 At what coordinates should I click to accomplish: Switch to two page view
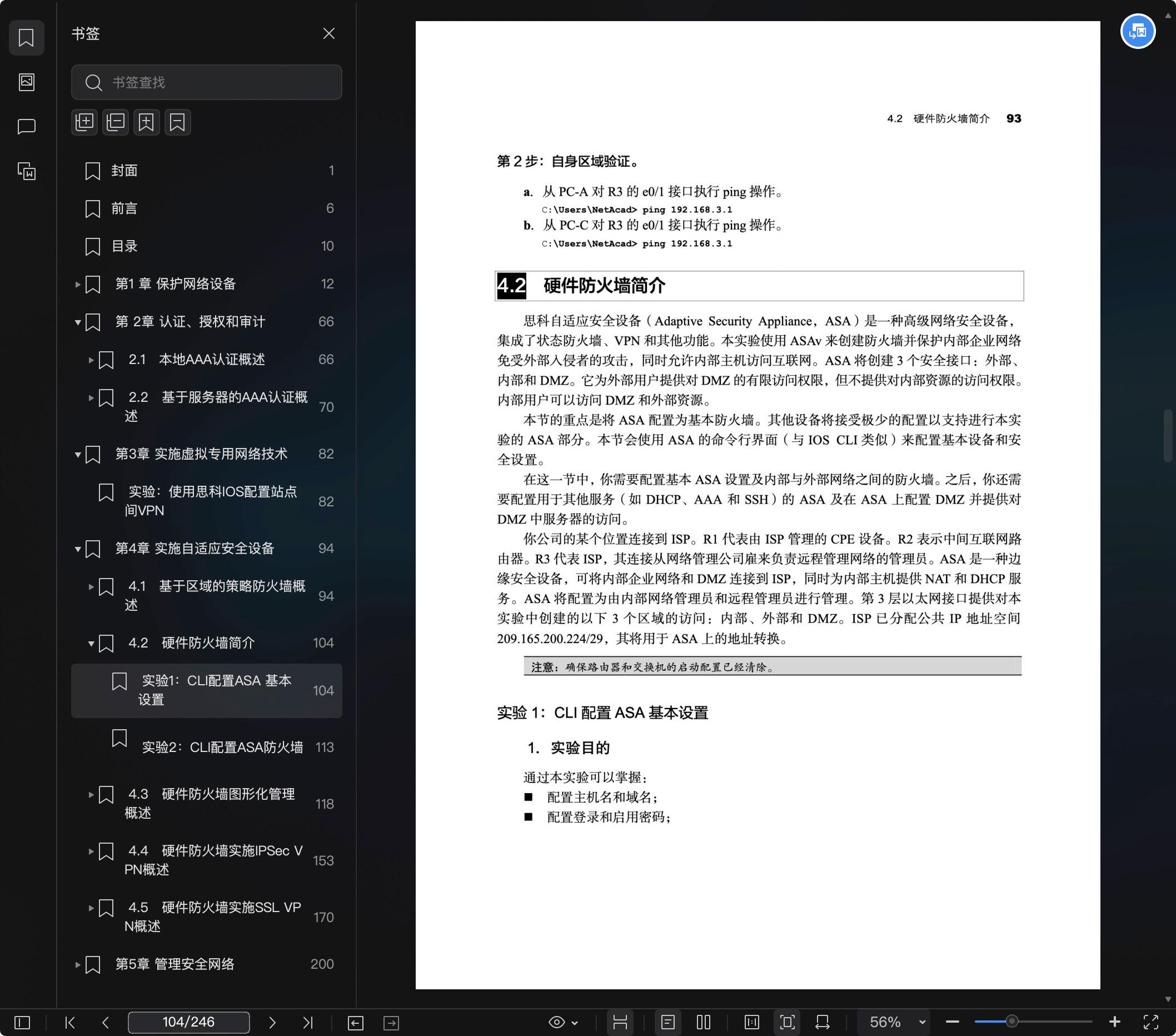[703, 1022]
